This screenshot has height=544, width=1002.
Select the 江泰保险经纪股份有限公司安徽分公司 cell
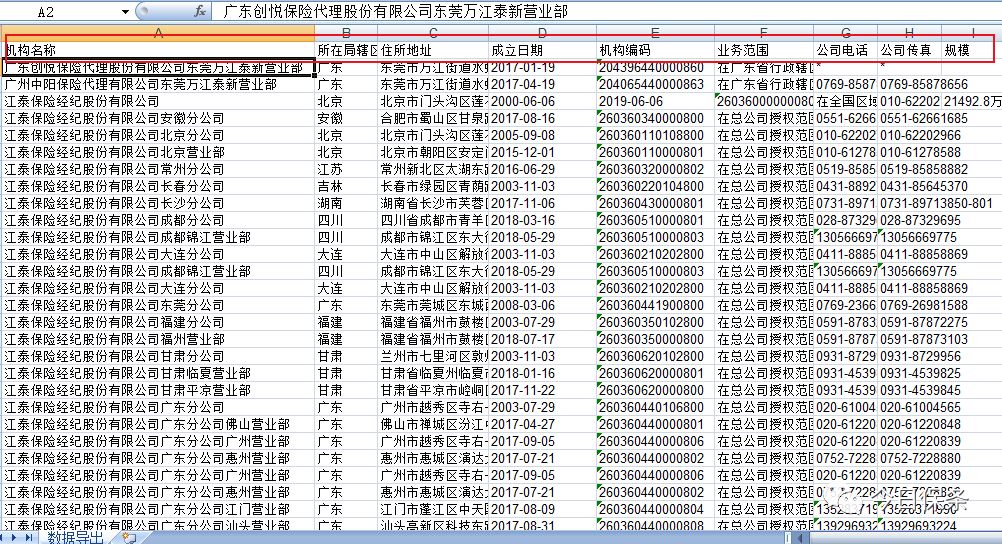click(x=158, y=118)
